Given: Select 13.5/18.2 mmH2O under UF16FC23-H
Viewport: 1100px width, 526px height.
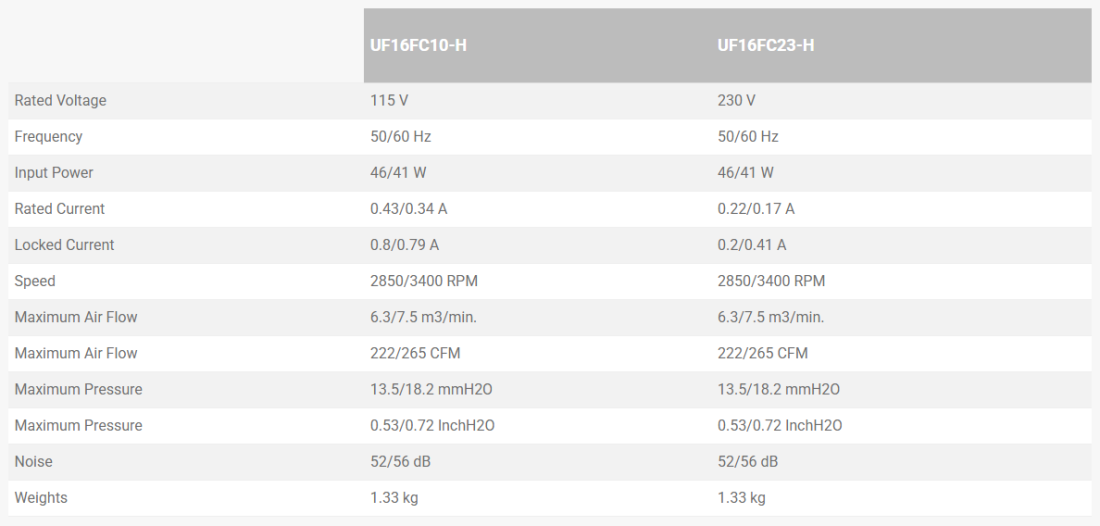Looking at the screenshot, I should (779, 389).
